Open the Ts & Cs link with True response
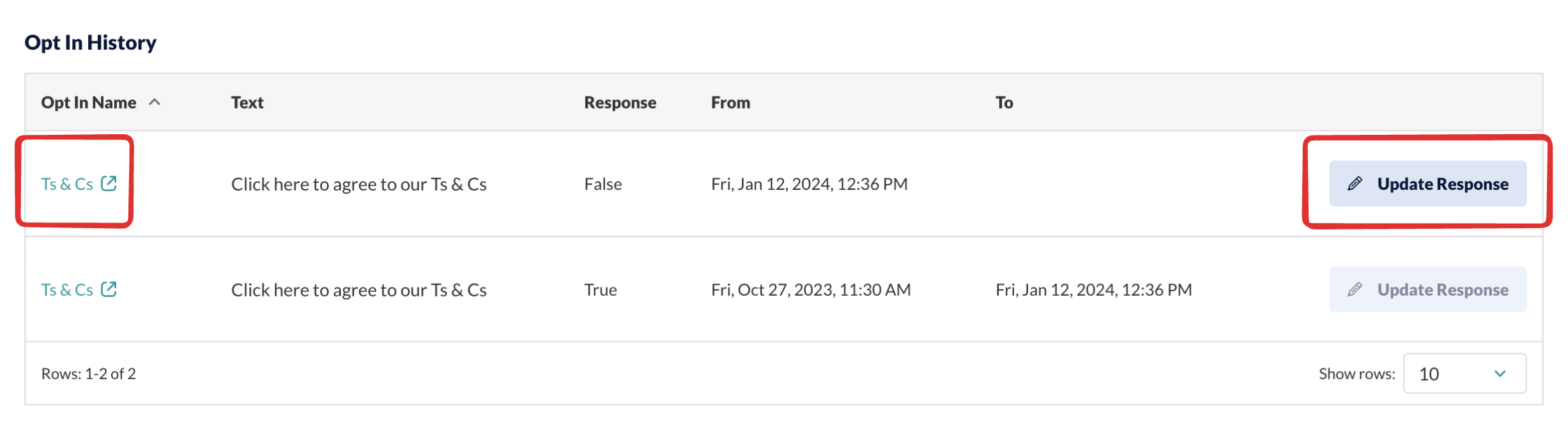 67,289
